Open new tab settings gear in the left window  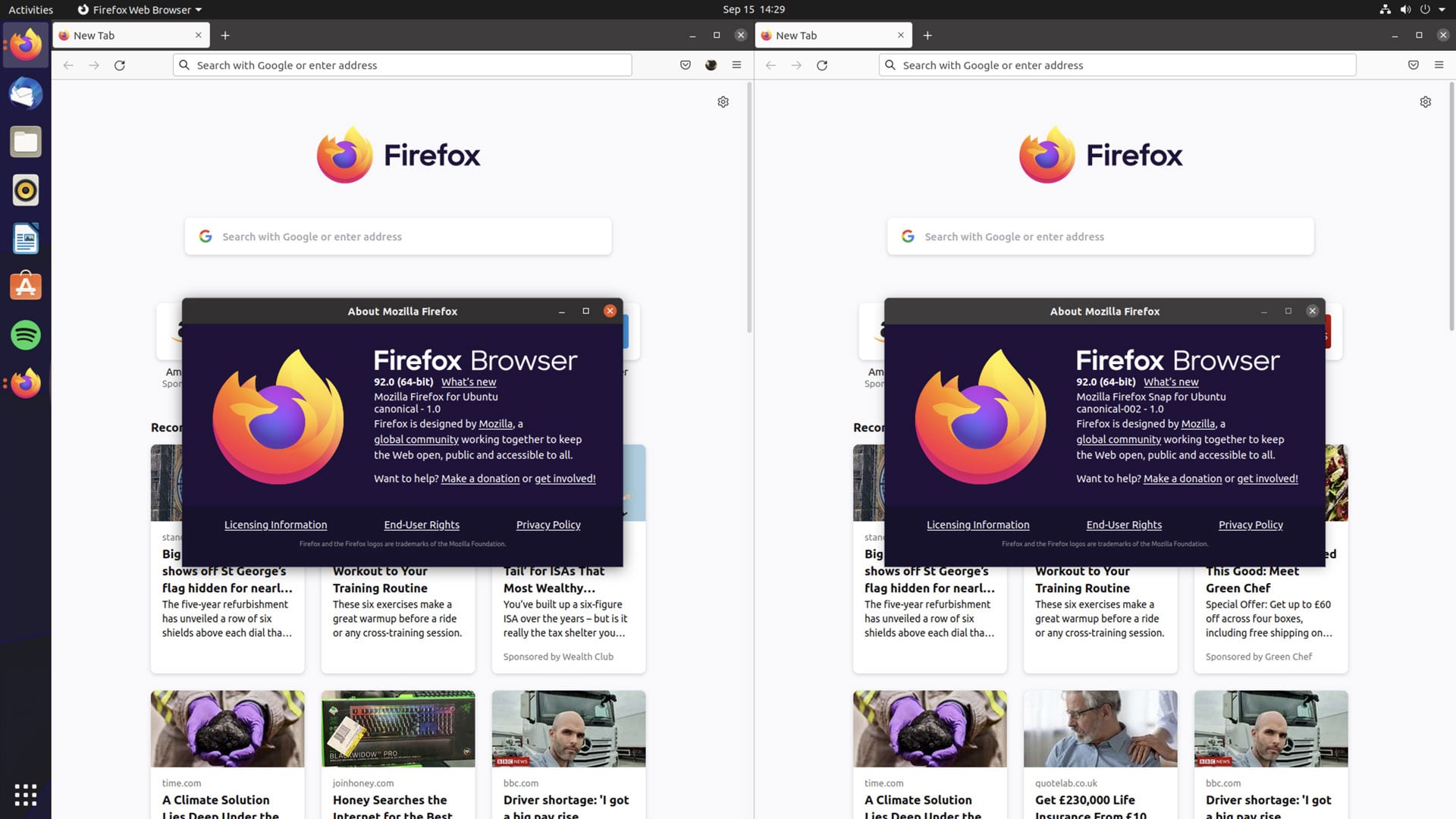723,102
